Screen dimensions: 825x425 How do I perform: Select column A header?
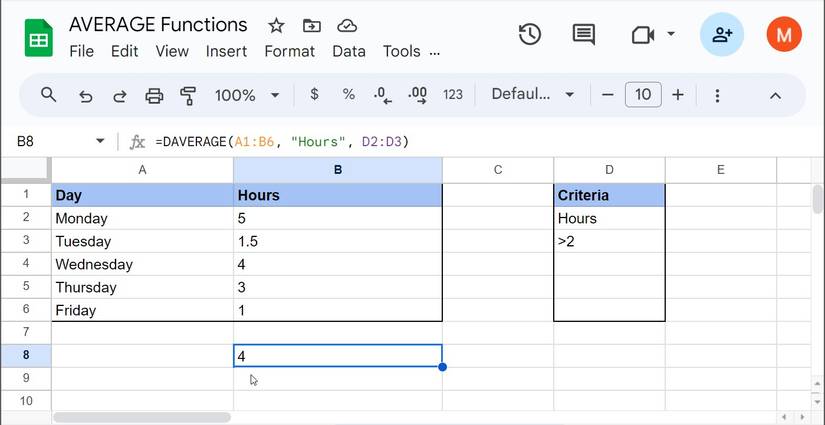[142, 170]
